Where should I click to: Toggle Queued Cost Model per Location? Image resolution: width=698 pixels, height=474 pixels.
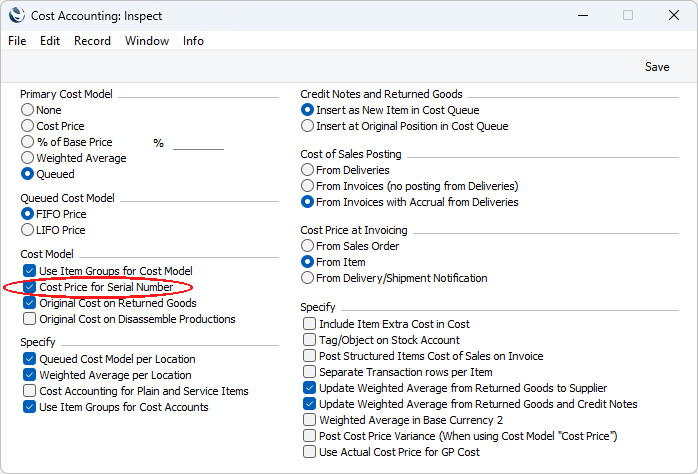click(x=29, y=359)
